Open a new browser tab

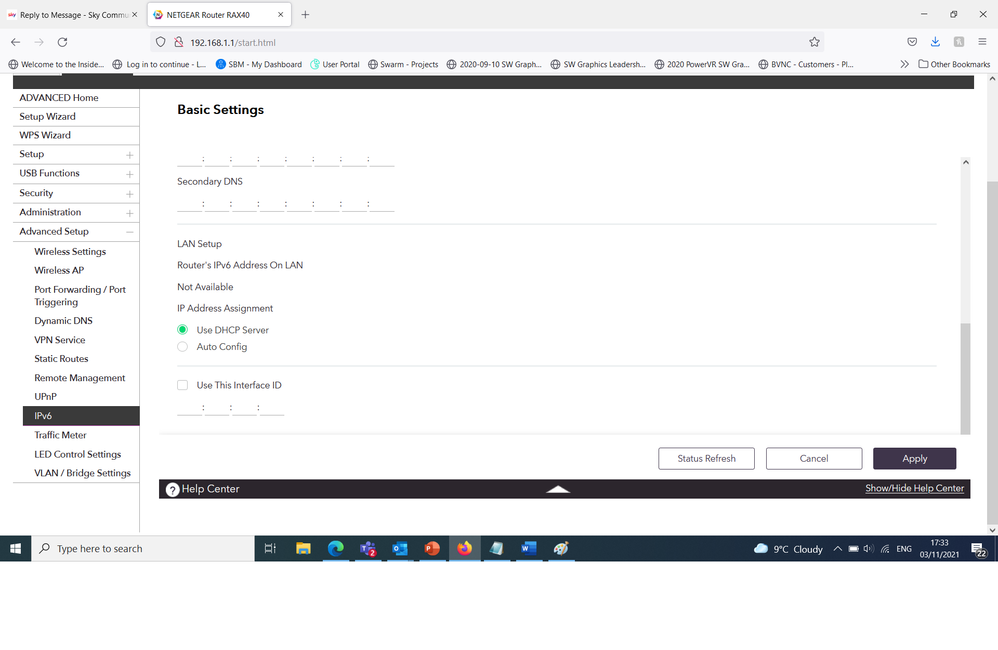coord(306,15)
